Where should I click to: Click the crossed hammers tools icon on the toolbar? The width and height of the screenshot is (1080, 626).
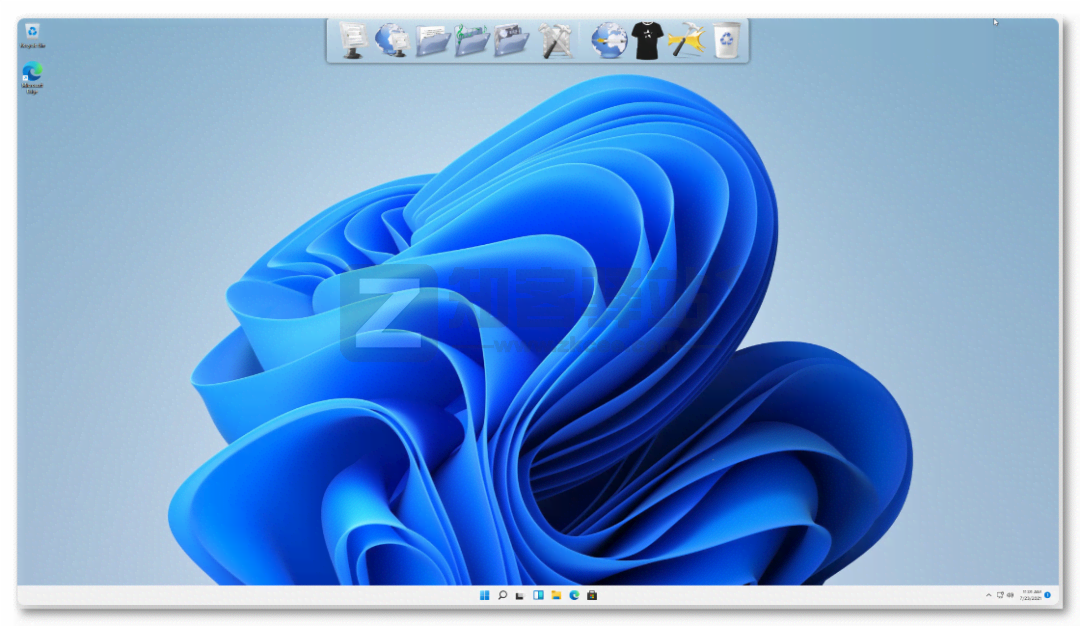click(555, 40)
